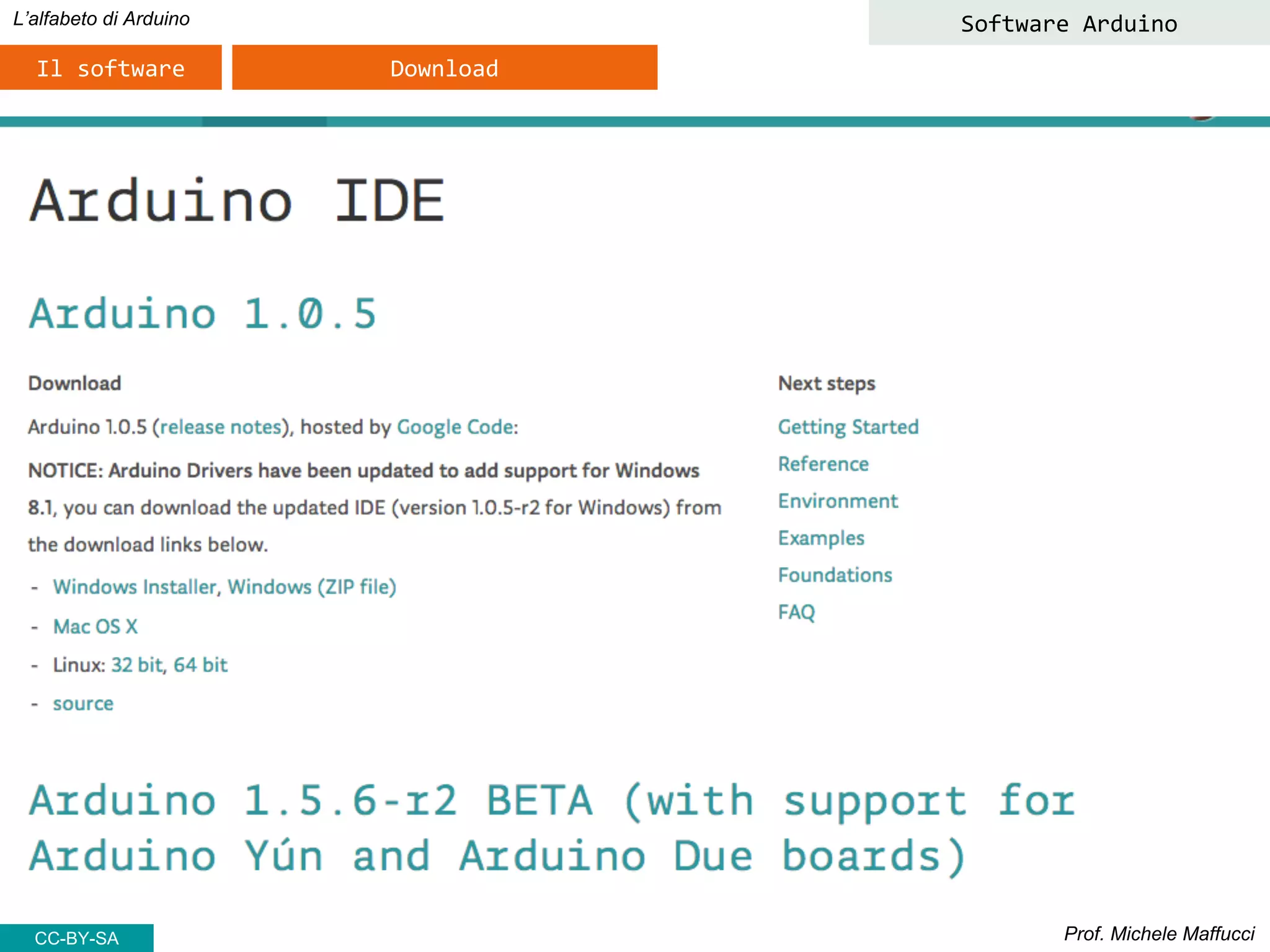Click the Arduino 1.0.5 heading
Viewport: 1270px width, 952px height.
tap(203, 313)
